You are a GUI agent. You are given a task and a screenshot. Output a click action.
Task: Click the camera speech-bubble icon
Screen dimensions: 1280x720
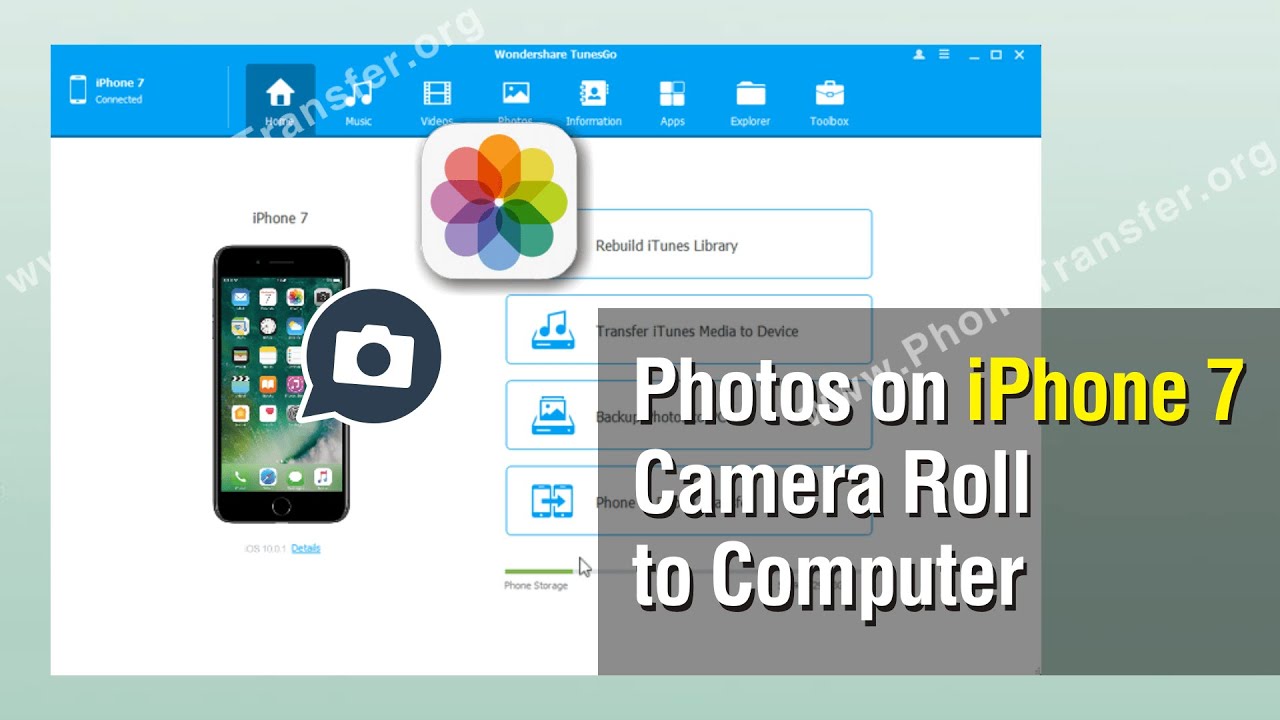tap(372, 355)
